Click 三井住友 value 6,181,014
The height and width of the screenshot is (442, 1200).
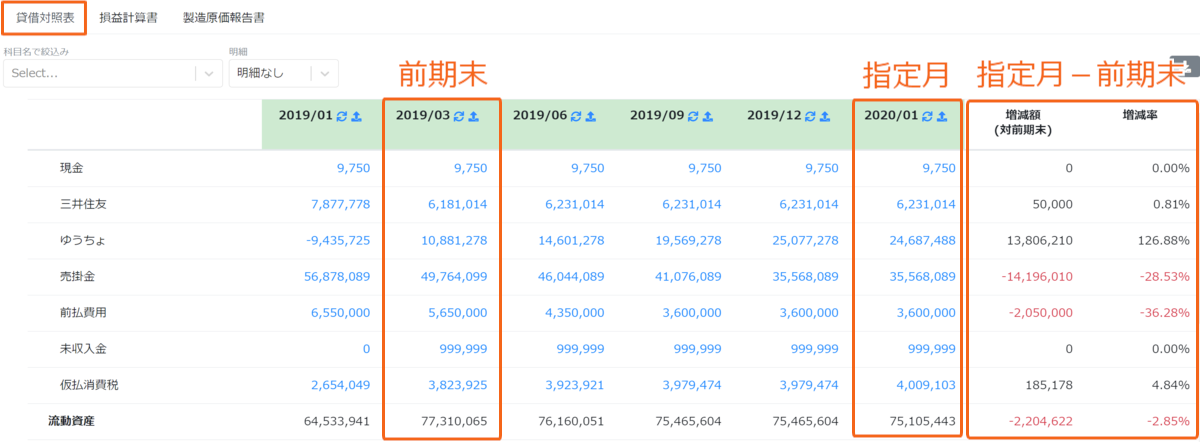[x=458, y=204]
